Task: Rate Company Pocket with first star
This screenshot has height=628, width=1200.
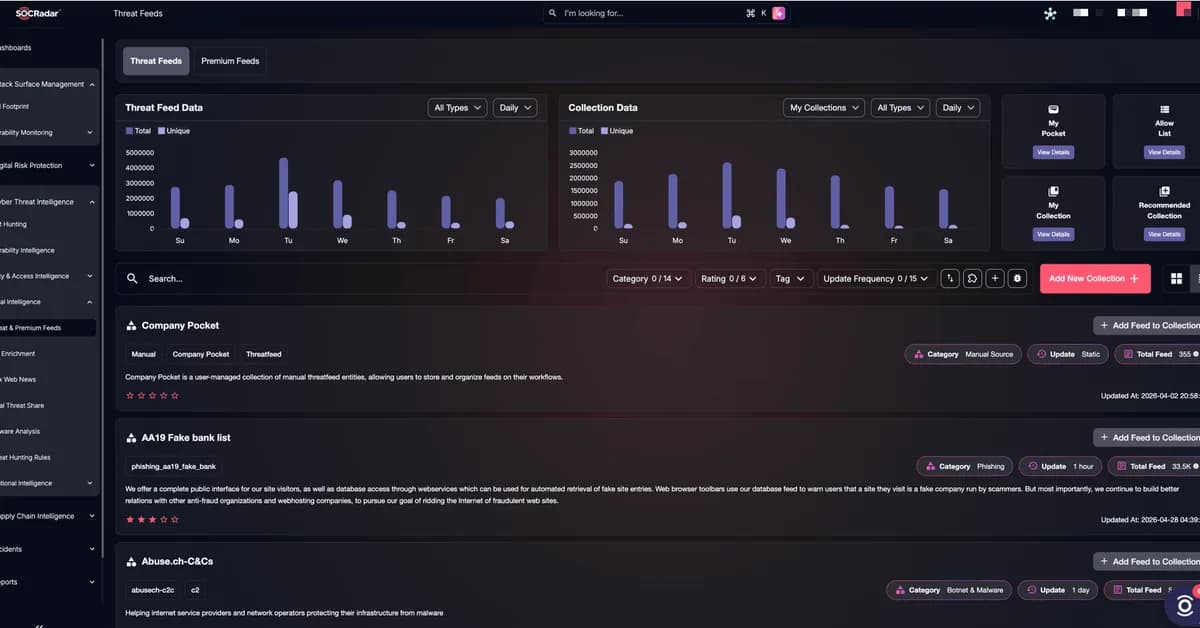Action: [x=130, y=395]
